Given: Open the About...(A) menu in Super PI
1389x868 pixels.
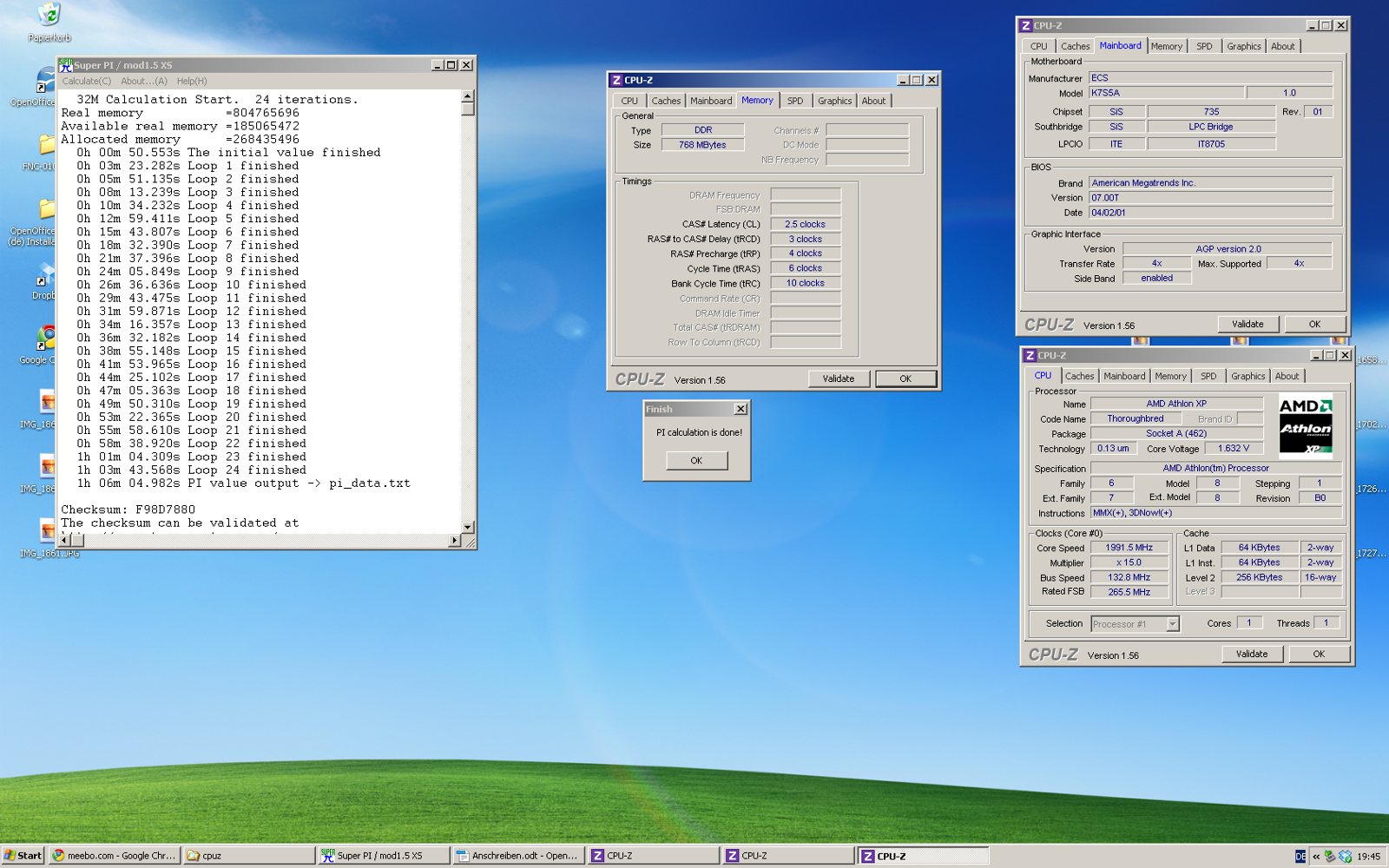Looking at the screenshot, I should (143, 82).
